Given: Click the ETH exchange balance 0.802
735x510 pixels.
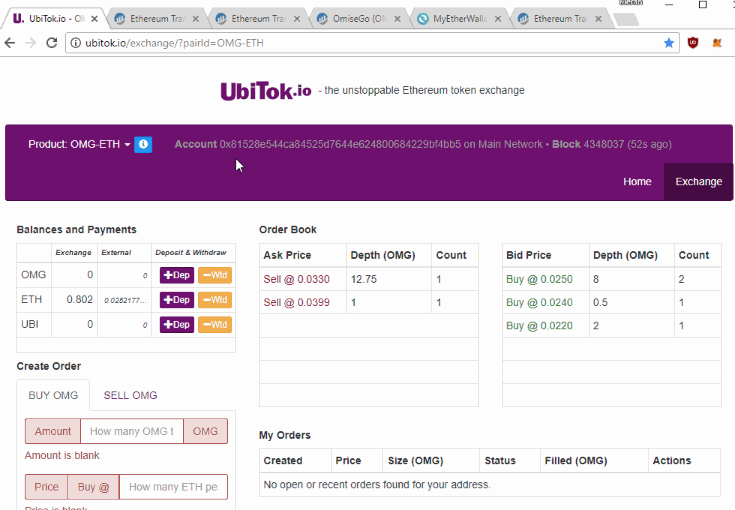Looking at the screenshot, I should click(x=80, y=300).
